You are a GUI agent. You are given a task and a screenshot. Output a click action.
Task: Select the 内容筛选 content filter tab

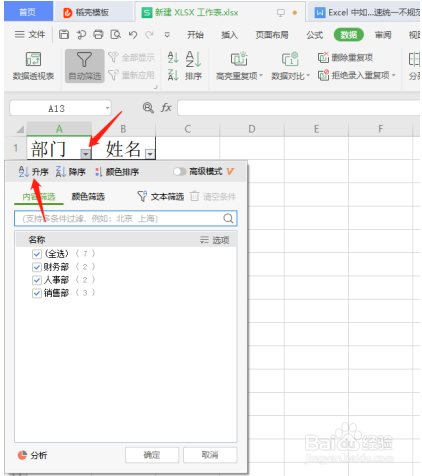click(39, 197)
